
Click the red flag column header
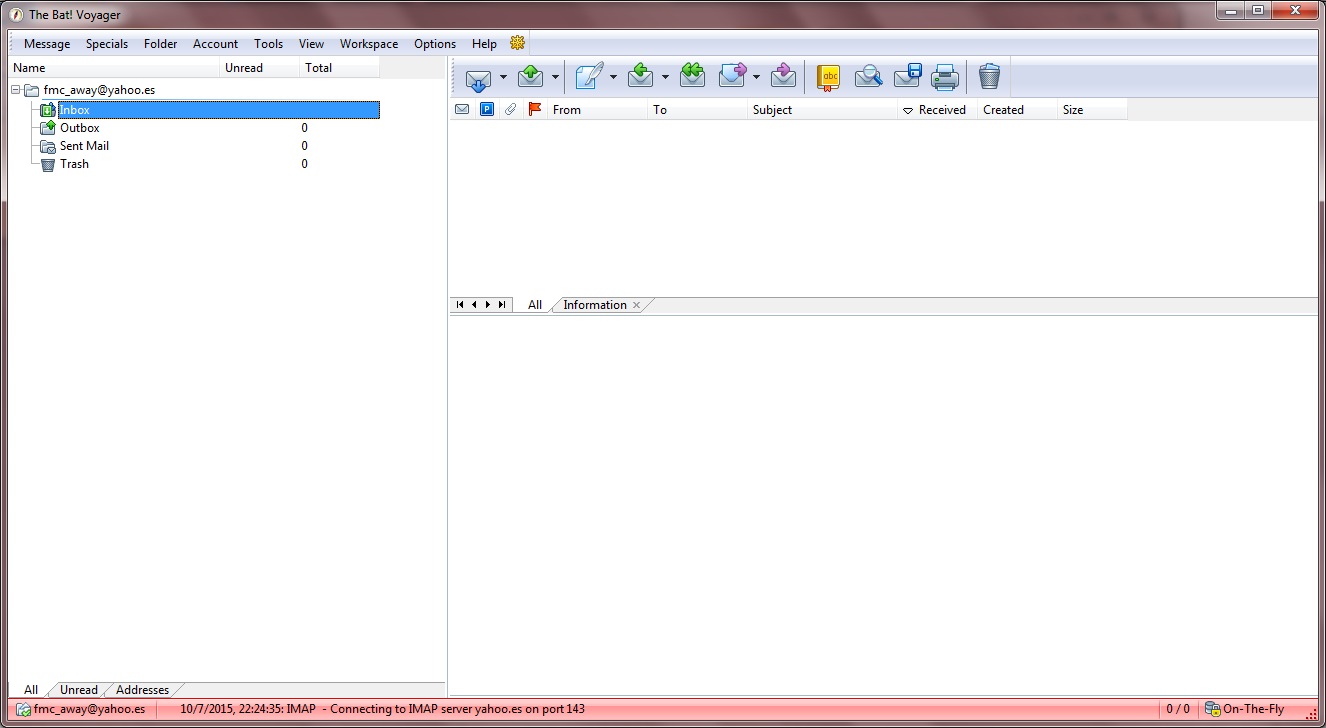pos(535,110)
